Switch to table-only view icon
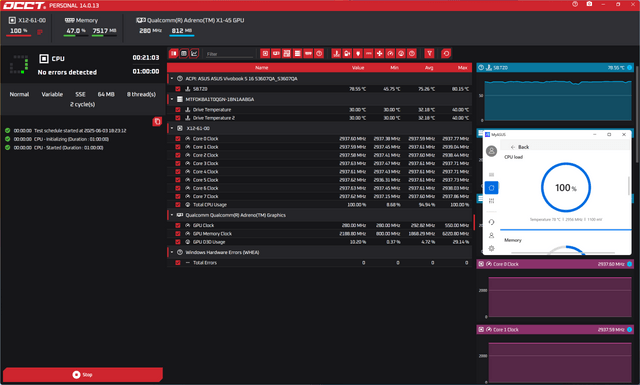The image size is (640, 385). (x=184, y=53)
